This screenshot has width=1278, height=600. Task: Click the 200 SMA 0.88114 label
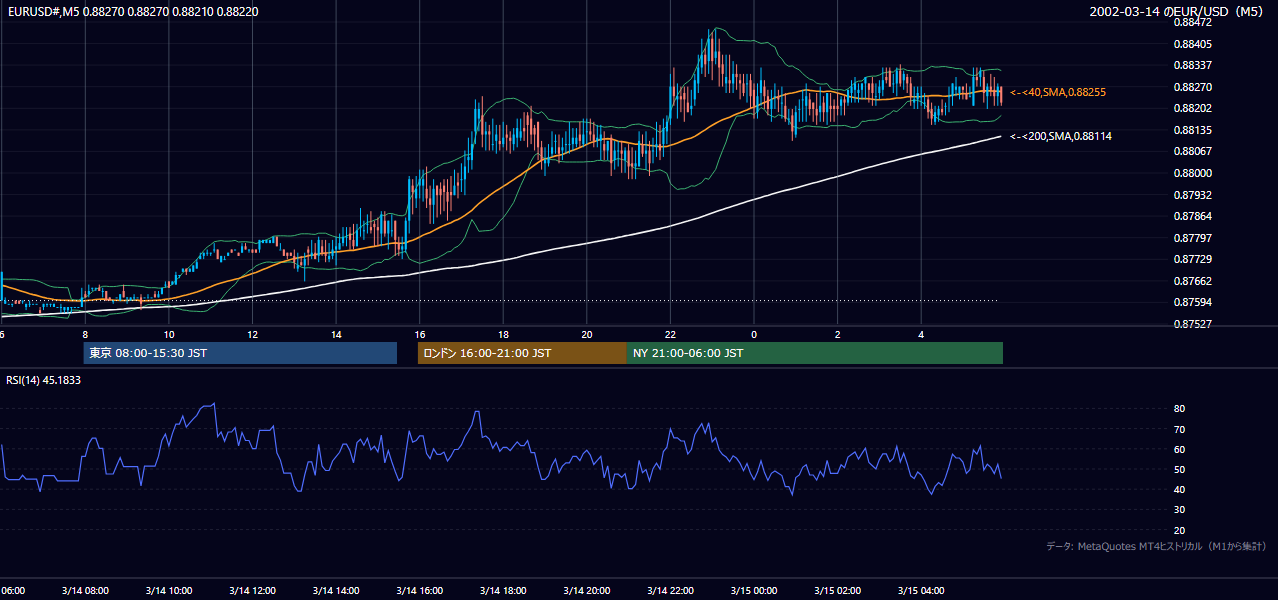pos(1061,136)
